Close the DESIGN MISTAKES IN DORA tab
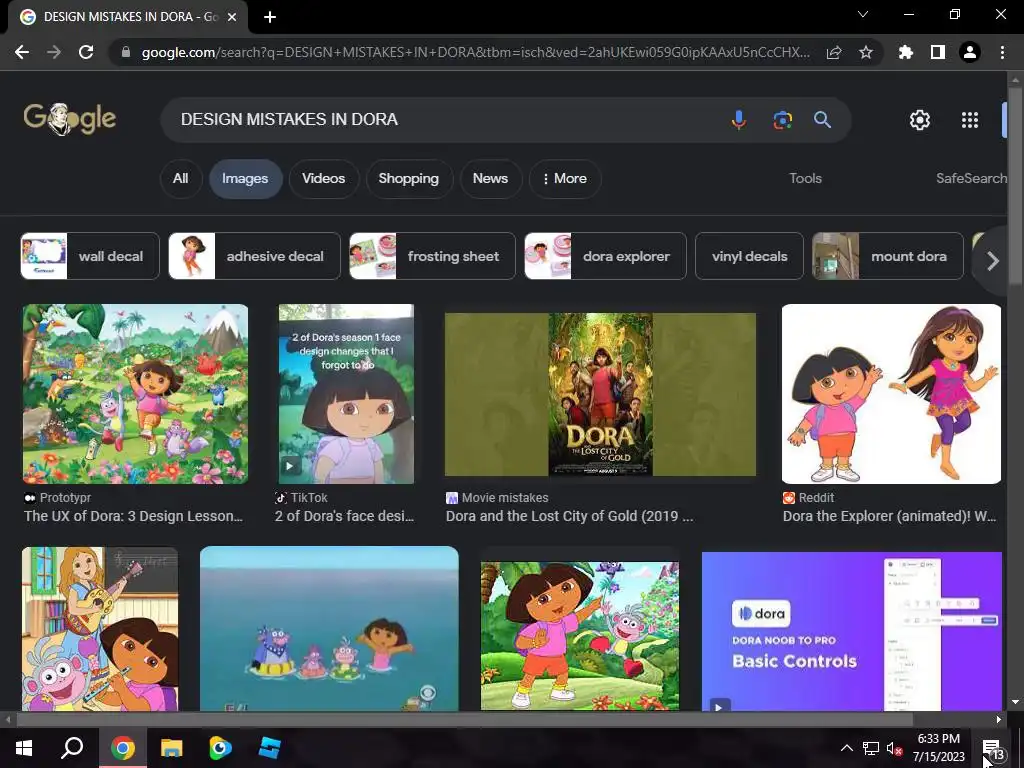This screenshot has width=1024, height=768. (x=232, y=17)
